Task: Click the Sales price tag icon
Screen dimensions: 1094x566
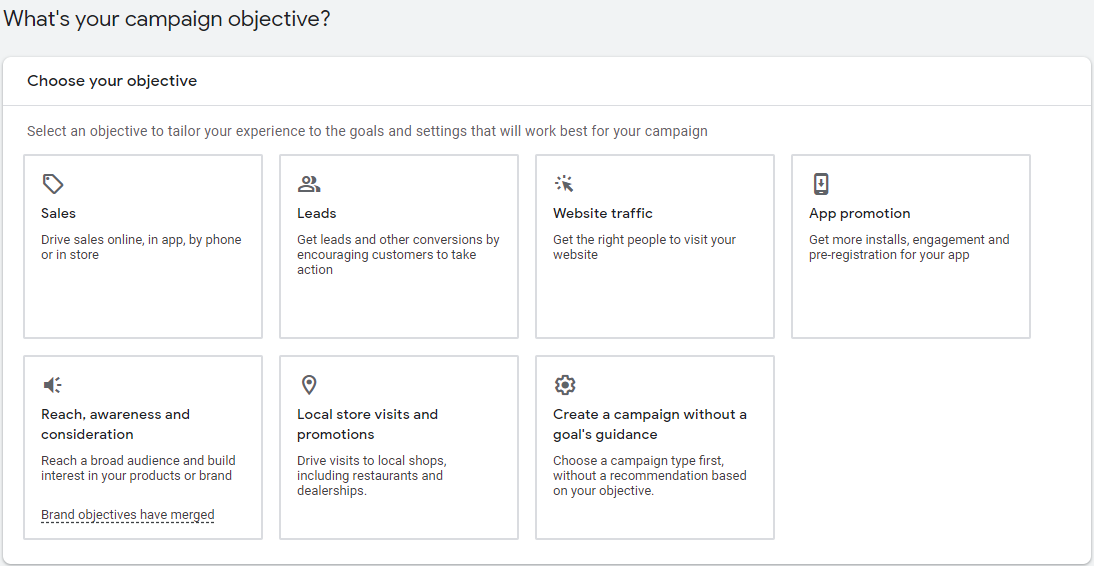Action: [x=53, y=184]
